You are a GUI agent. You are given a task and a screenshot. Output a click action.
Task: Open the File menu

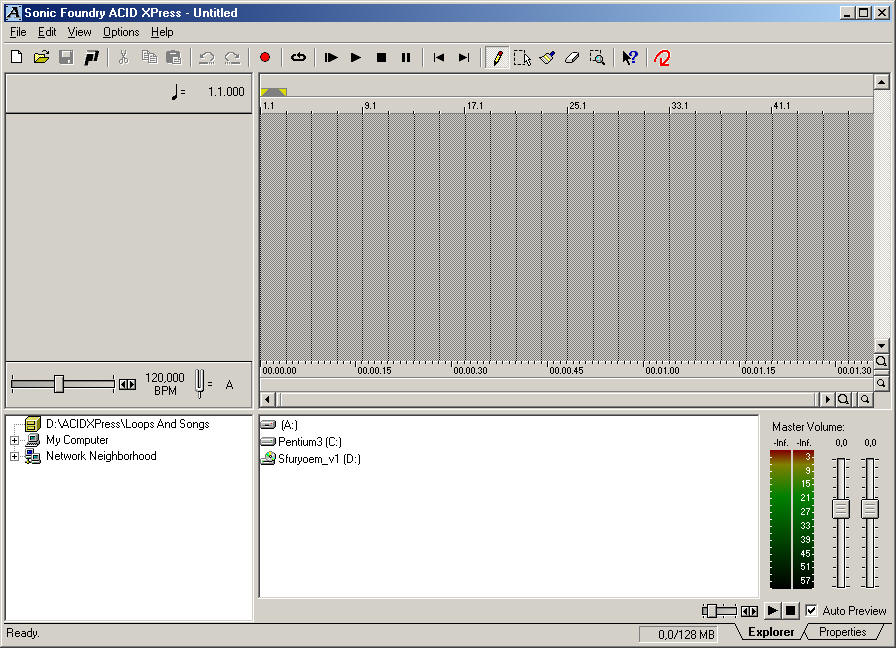click(18, 32)
